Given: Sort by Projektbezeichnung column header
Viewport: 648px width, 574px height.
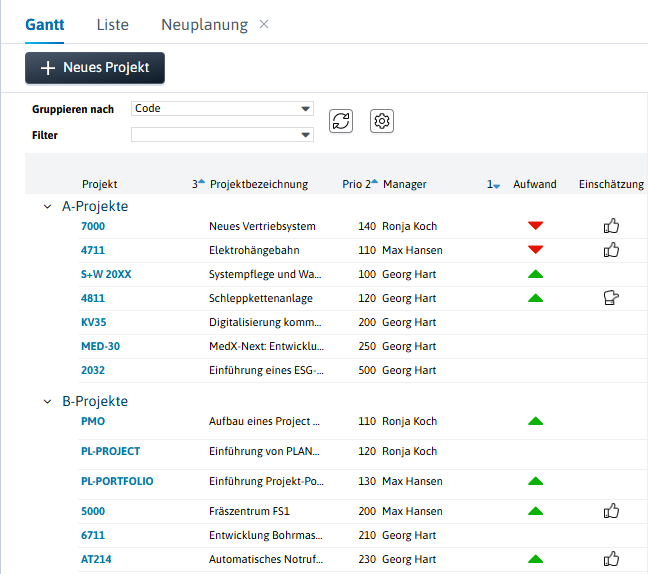Looking at the screenshot, I should [x=259, y=184].
